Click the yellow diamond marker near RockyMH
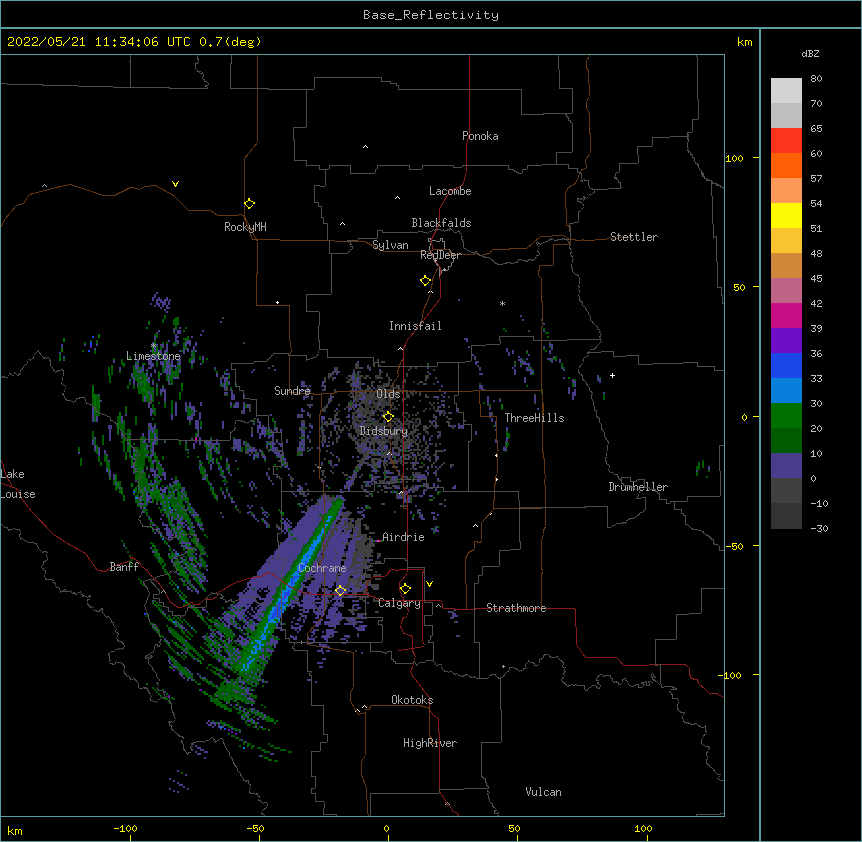This screenshot has height=842, width=862. click(249, 204)
